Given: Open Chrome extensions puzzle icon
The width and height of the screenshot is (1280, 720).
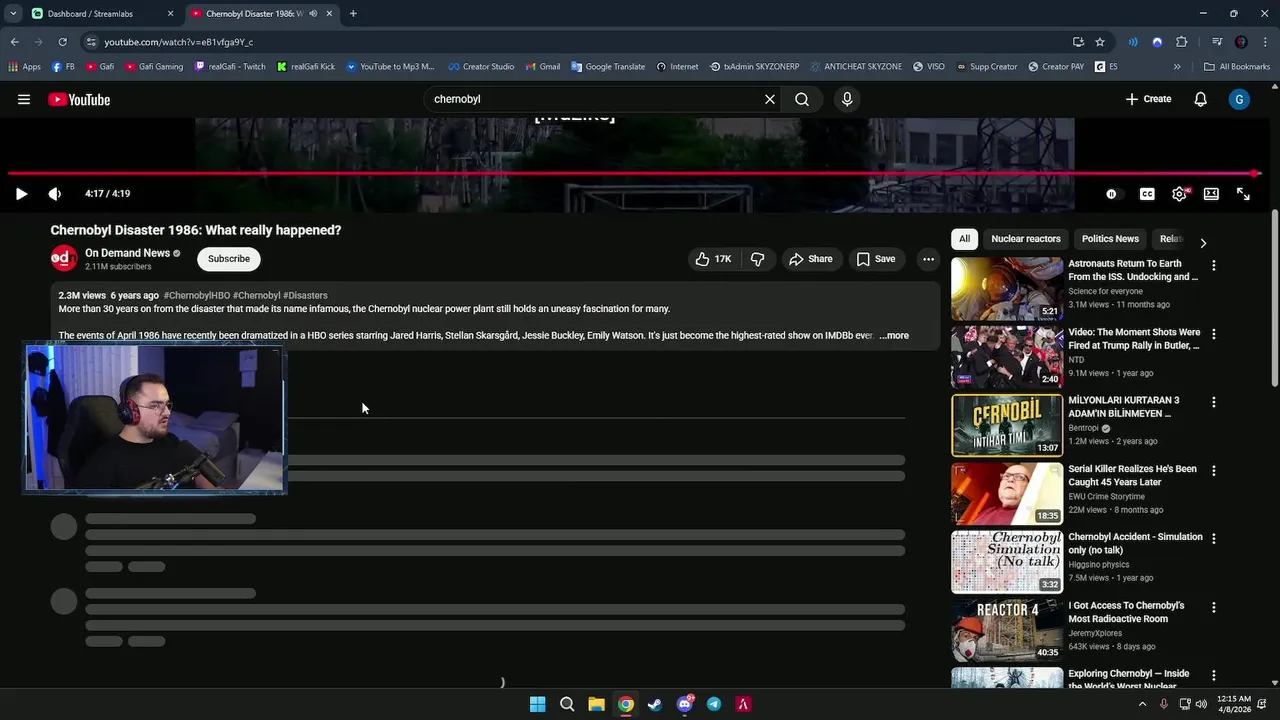Looking at the screenshot, I should click(x=1182, y=42).
